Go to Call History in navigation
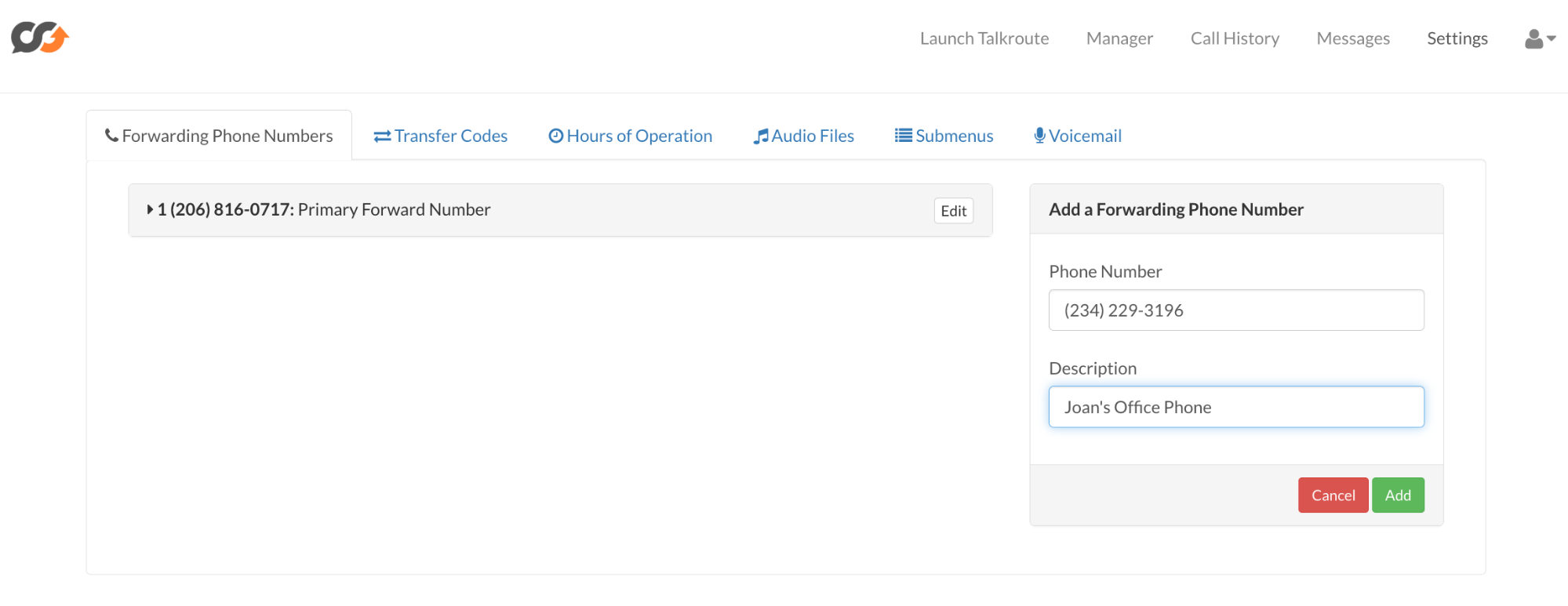Viewport: 1568px width, 606px height. [1235, 38]
